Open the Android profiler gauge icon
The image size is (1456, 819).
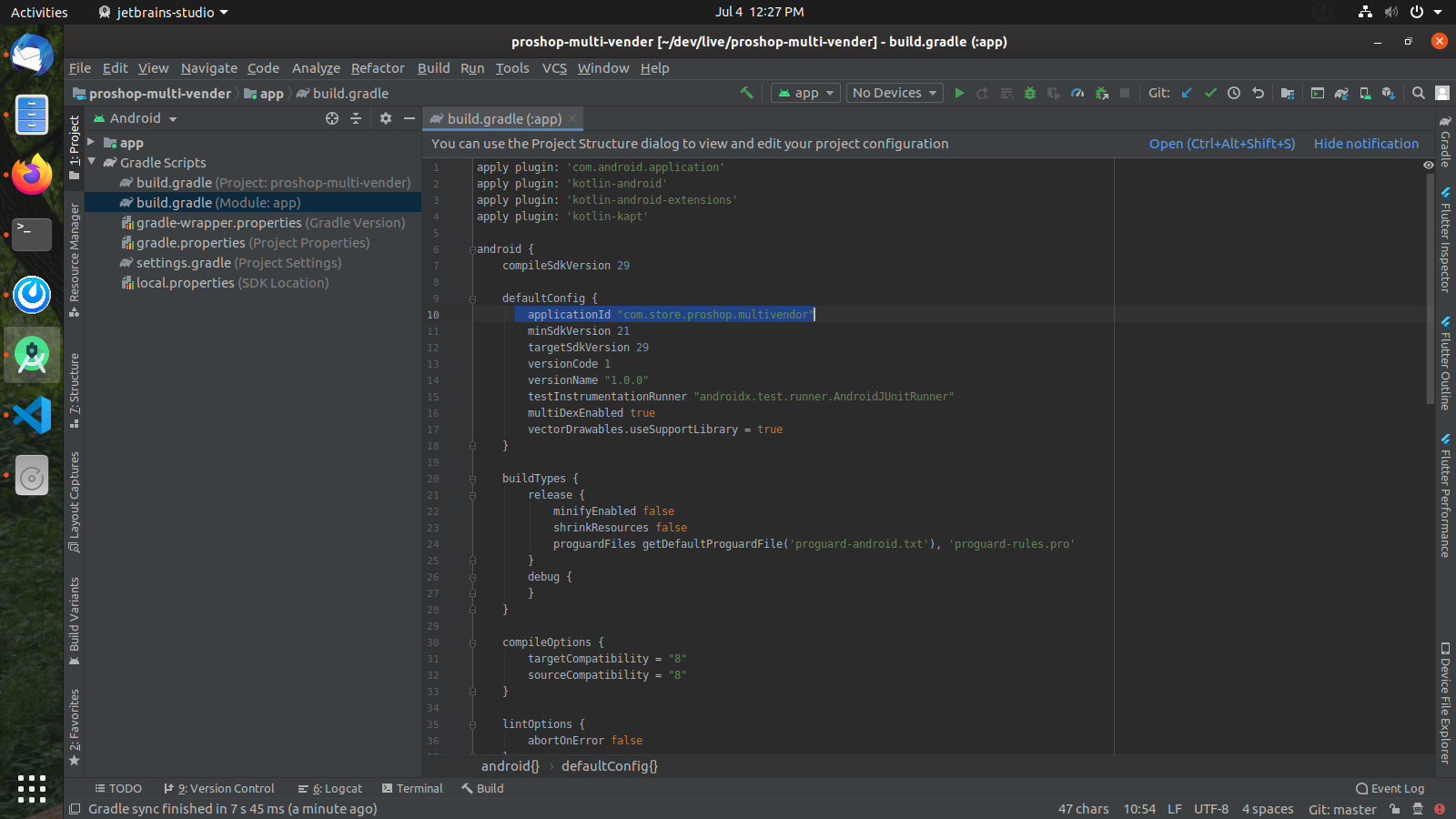pyautogui.click(x=1077, y=93)
